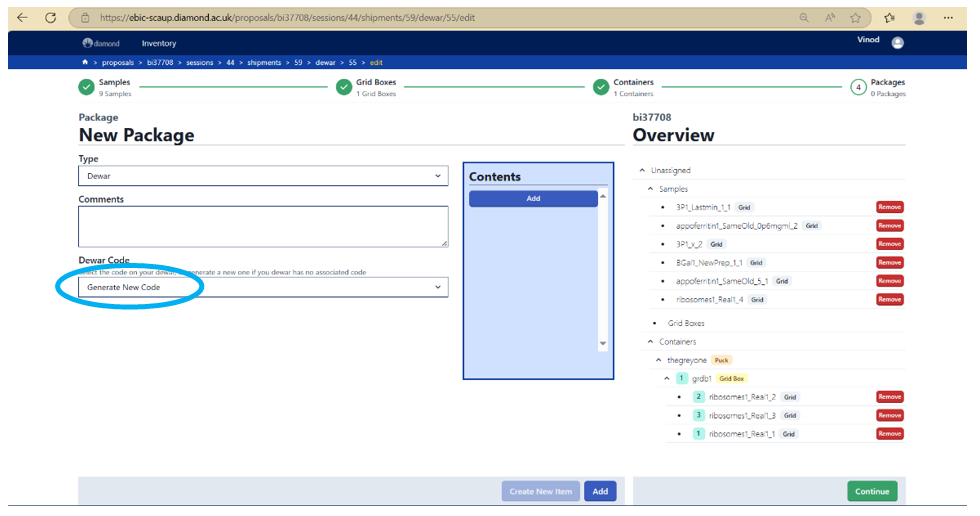Click the Grid Boxes step label
This screenshot has width=980, height=516.
pos(376,82)
